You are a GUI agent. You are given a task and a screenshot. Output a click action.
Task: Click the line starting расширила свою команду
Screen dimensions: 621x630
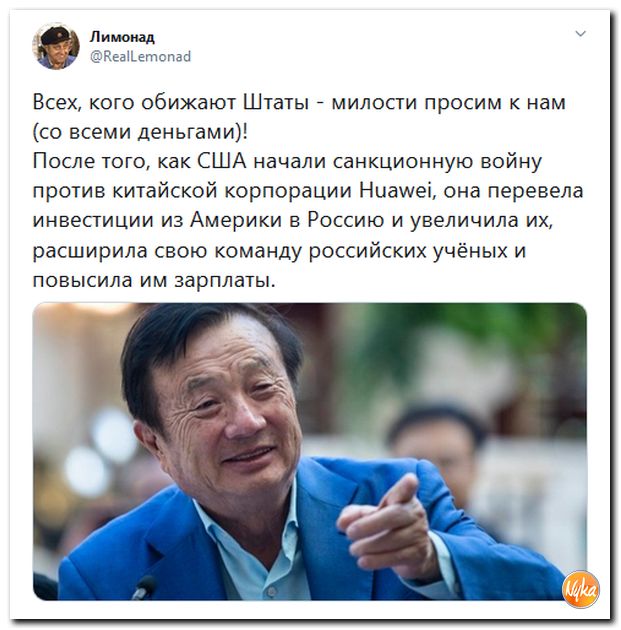pos(279,251)
